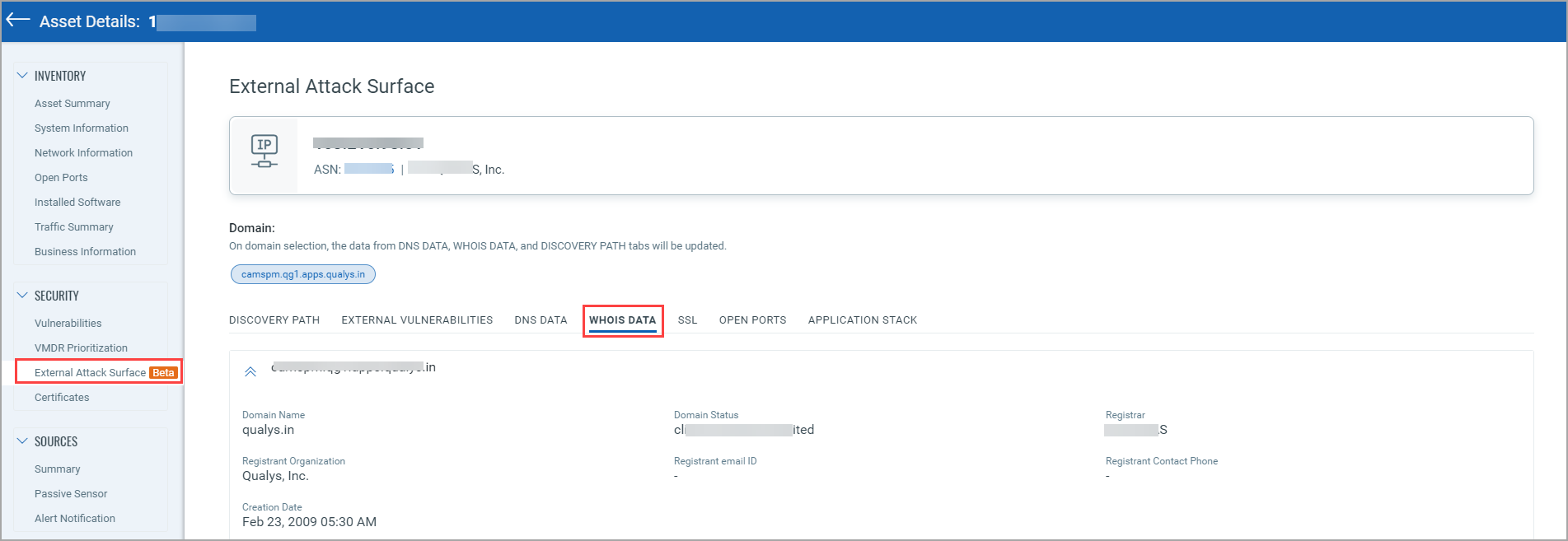Open VMDR Prioritization
Viewport: 1568px width, 541px height.
point(81,348)
